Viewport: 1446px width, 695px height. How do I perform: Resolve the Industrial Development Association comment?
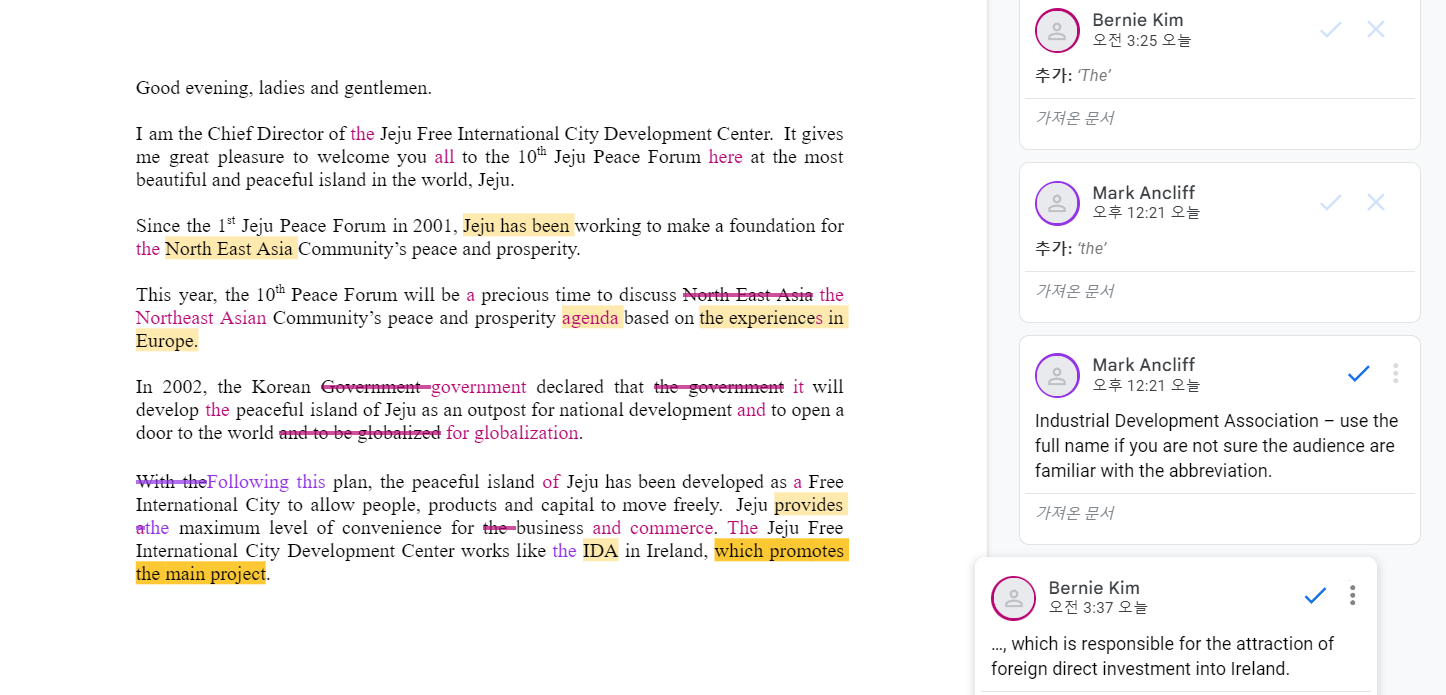(1358, 374)
